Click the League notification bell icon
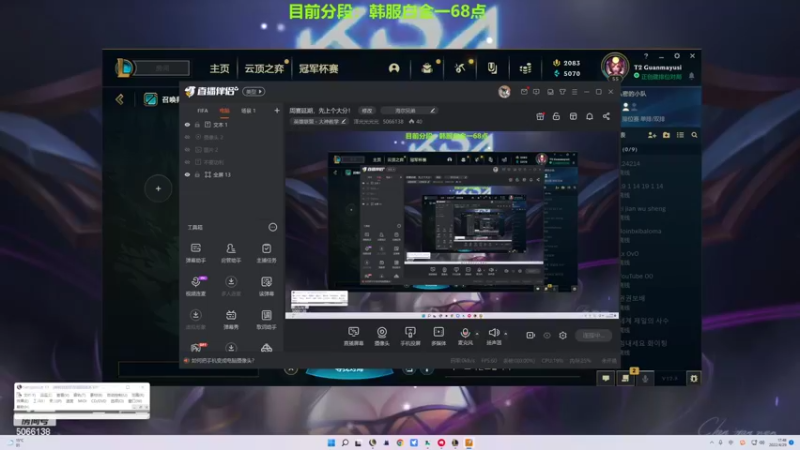 coord(691,76)
